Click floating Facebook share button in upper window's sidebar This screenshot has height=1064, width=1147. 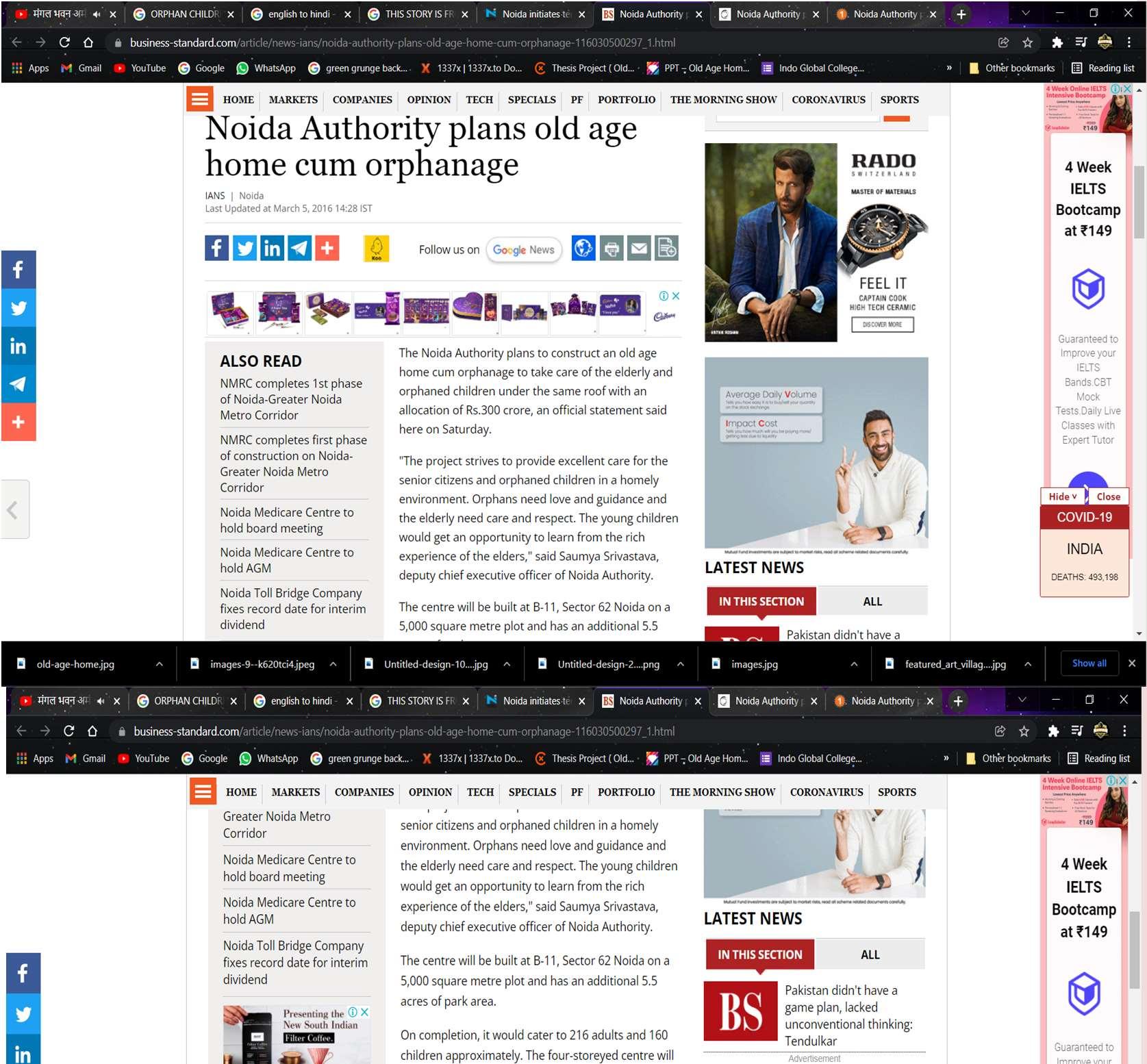click(18, 269)
